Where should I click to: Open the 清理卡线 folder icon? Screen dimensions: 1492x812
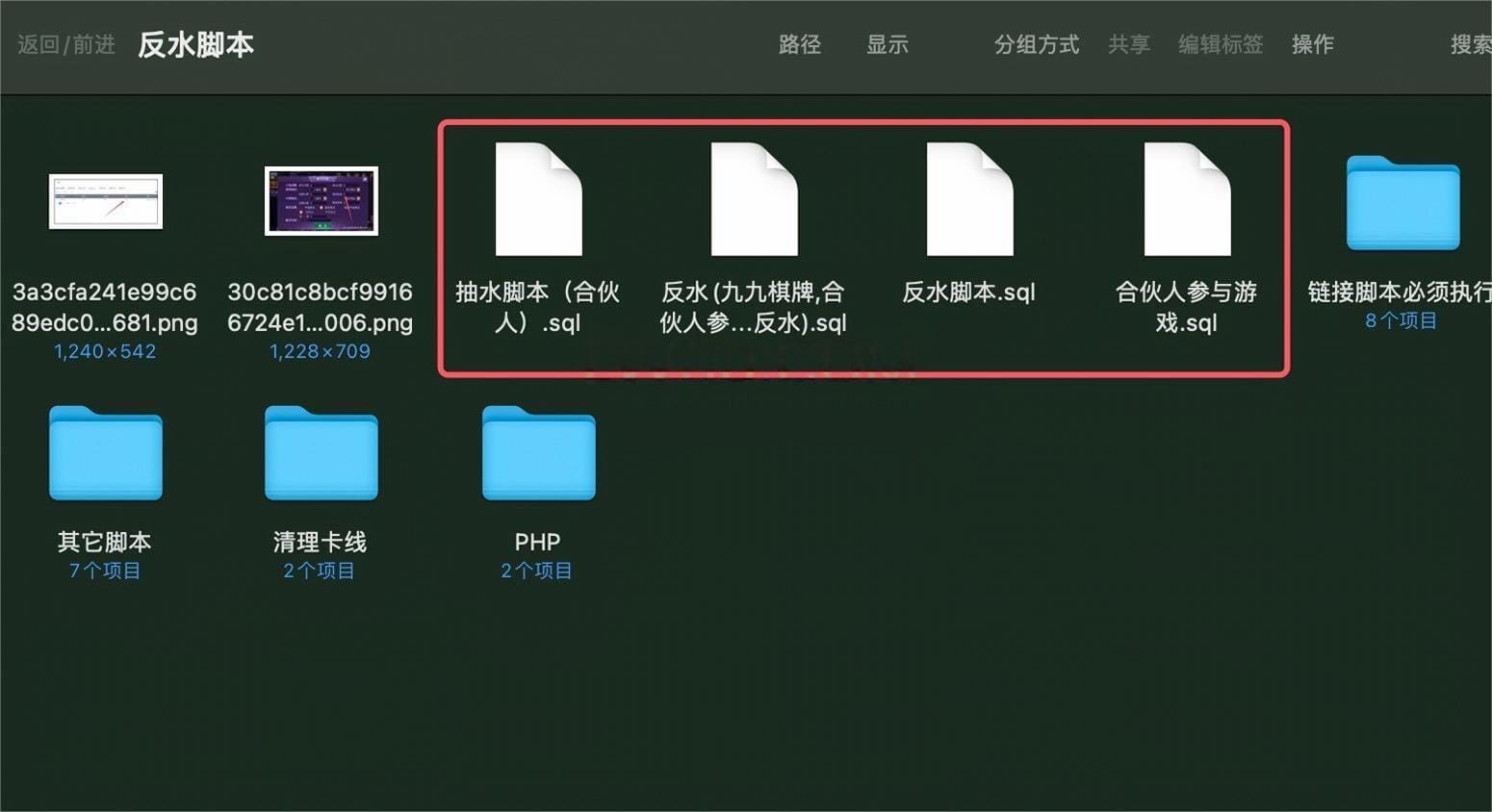[x=321, y=453]
